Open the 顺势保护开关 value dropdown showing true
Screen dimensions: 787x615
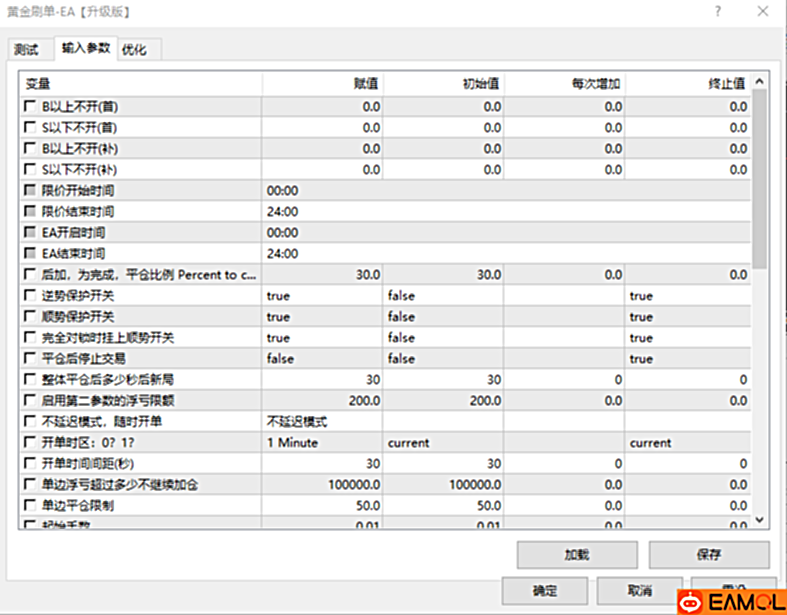tap(322, 317)
